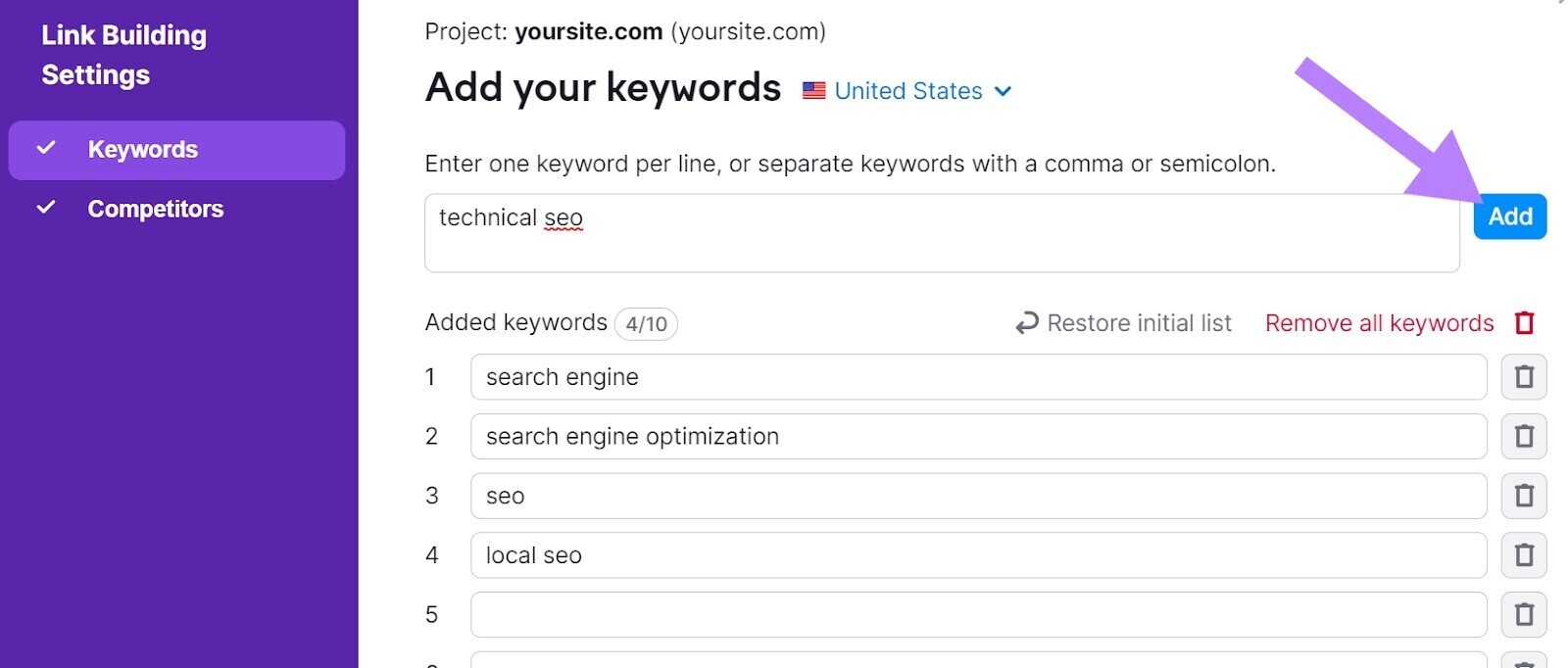This screenshot has width=1568, height=668.
Task: Delete "local seo" using its trash icon
Action: click(x=1525, y=555)
